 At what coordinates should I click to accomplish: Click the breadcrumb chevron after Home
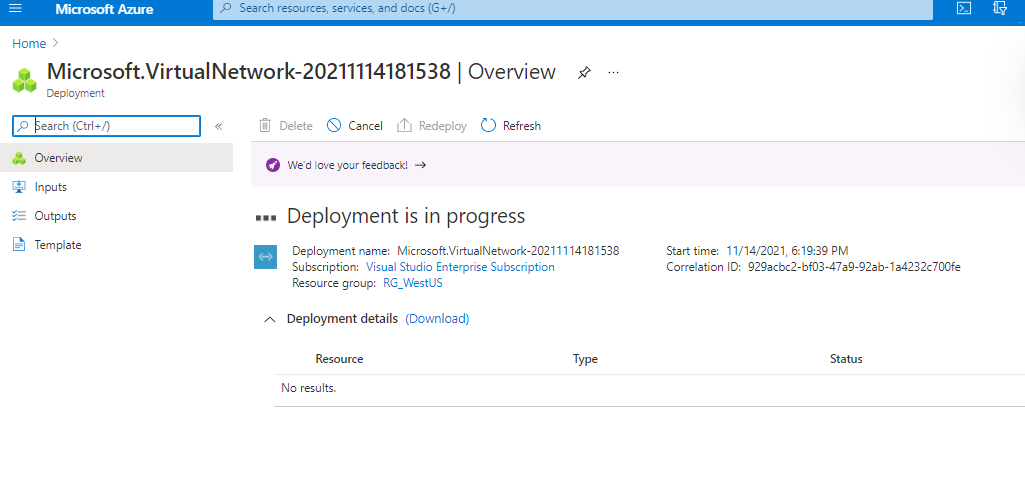pyautogui.click(x=56, y=43)
